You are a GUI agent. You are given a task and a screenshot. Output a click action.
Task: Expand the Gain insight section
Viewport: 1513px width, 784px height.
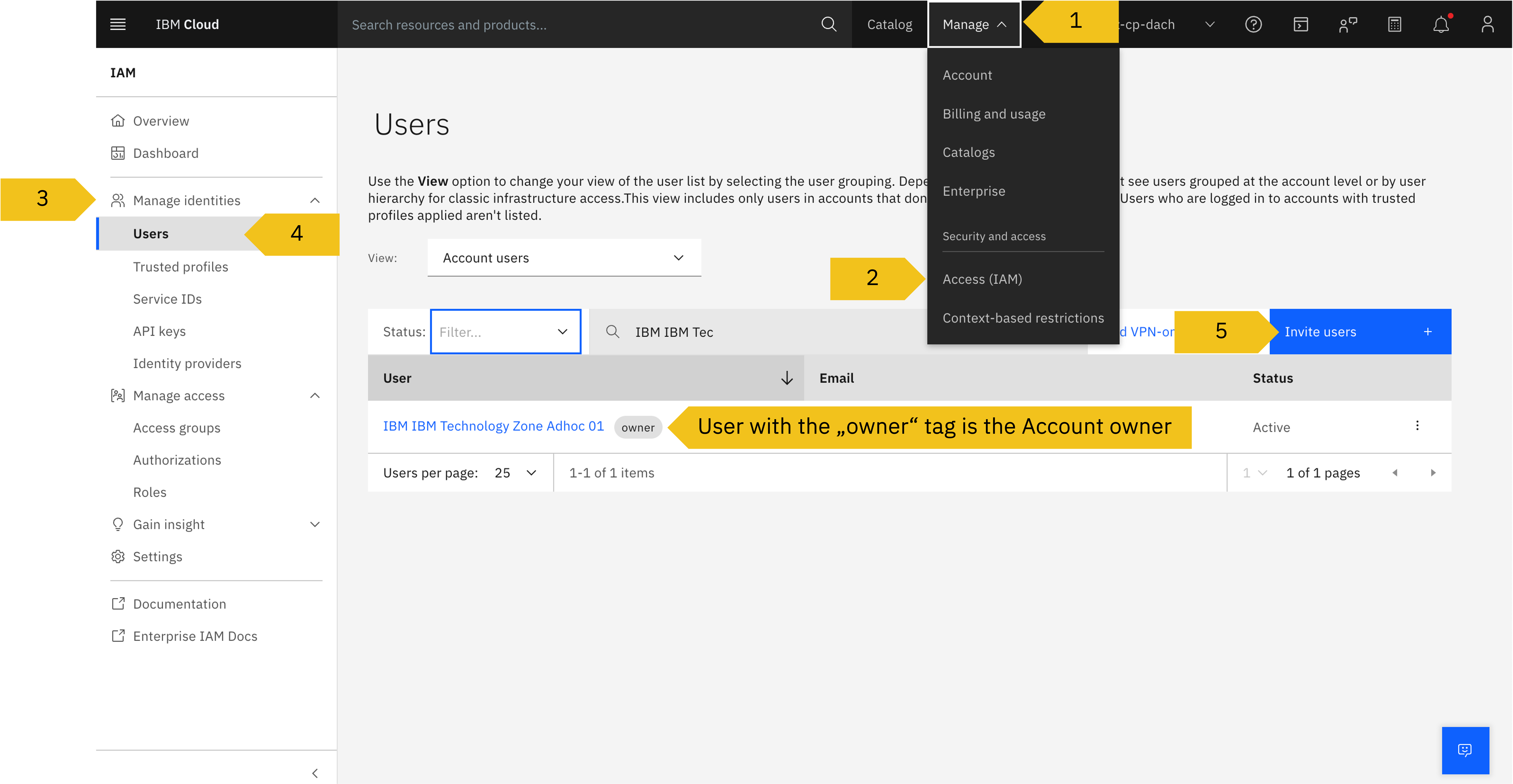[x=315, y=525]
